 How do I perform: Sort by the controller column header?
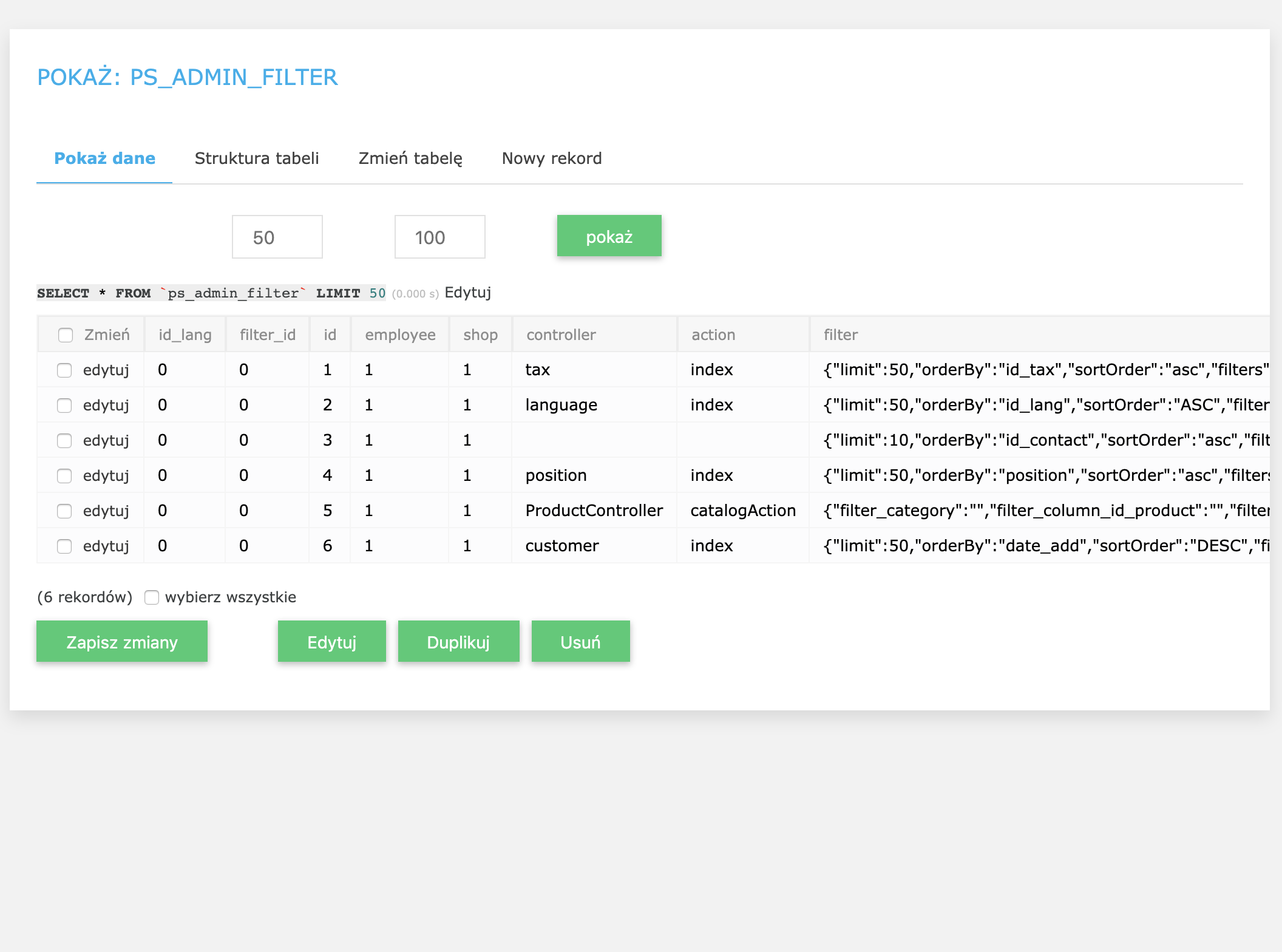tap(561, 335)
